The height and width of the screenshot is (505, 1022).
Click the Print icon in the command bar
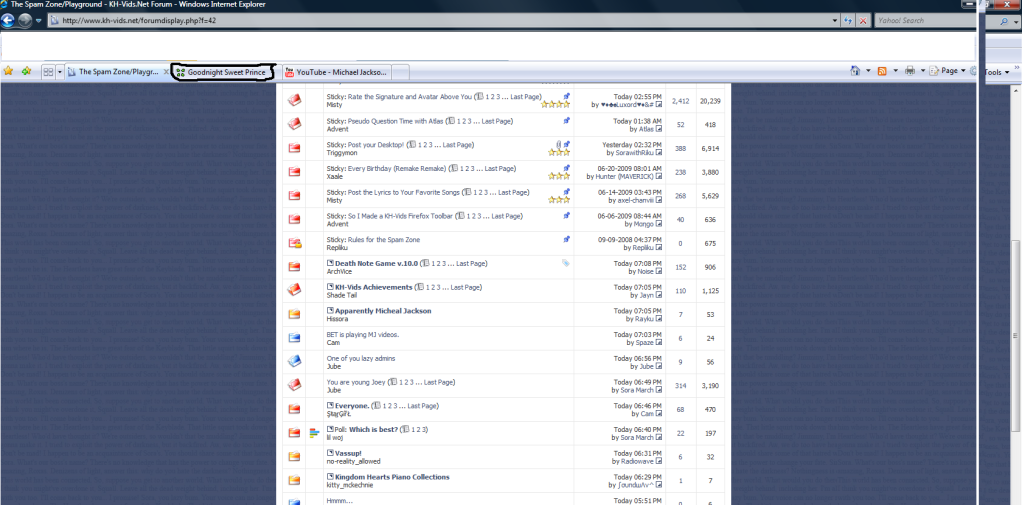[x=911, y=70]
